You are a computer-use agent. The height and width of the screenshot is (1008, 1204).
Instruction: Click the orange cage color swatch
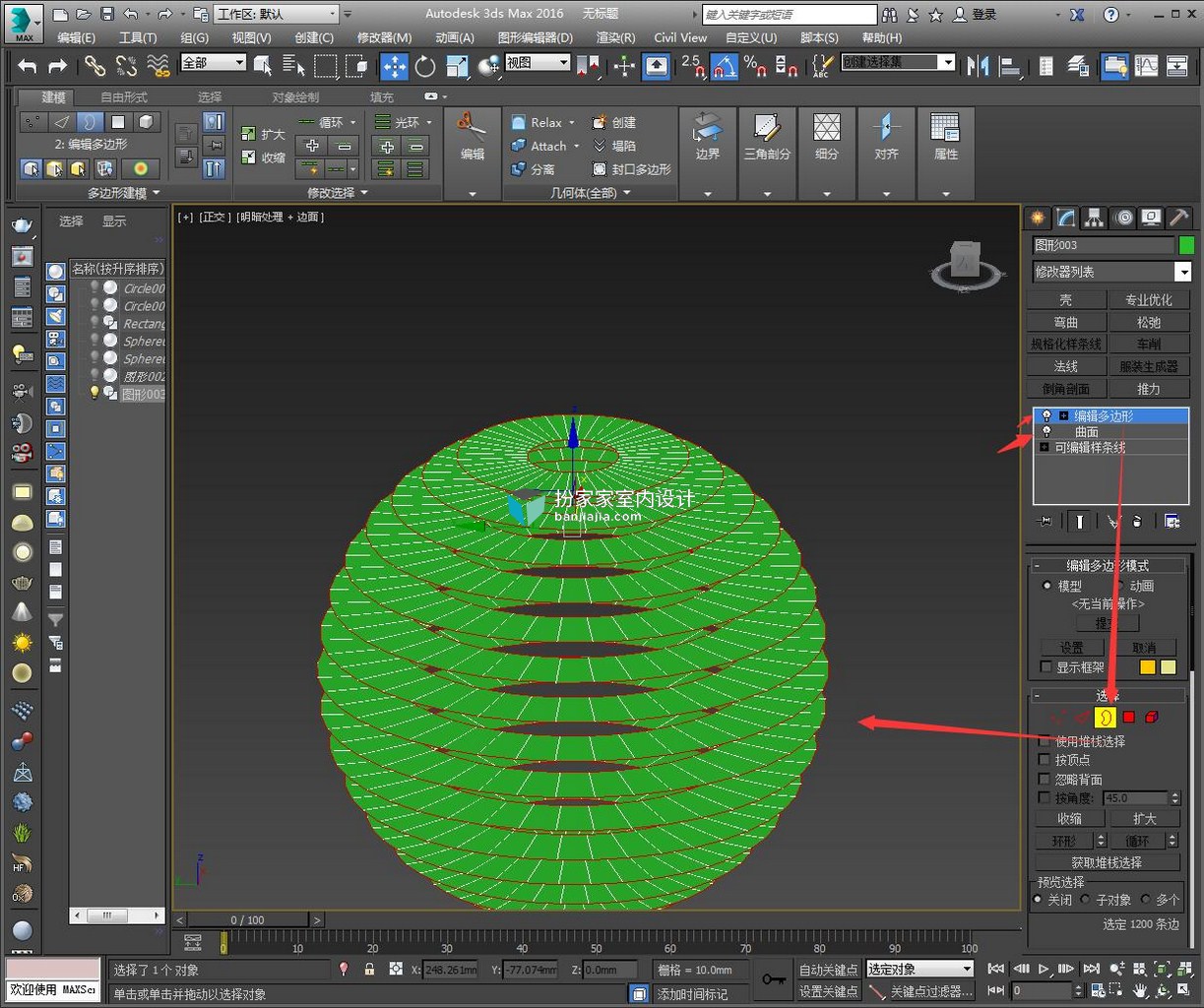[x=1147, y=667]
